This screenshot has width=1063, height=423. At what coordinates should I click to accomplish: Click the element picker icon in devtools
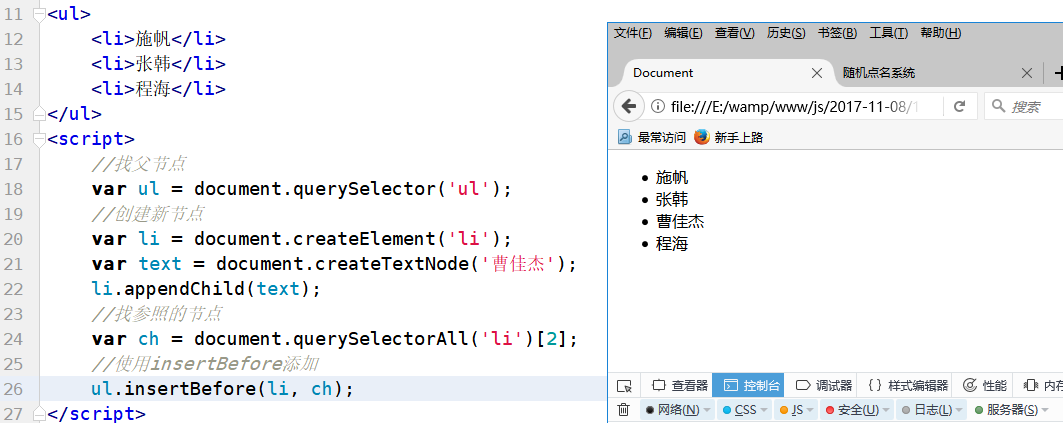tap(624, 385)
